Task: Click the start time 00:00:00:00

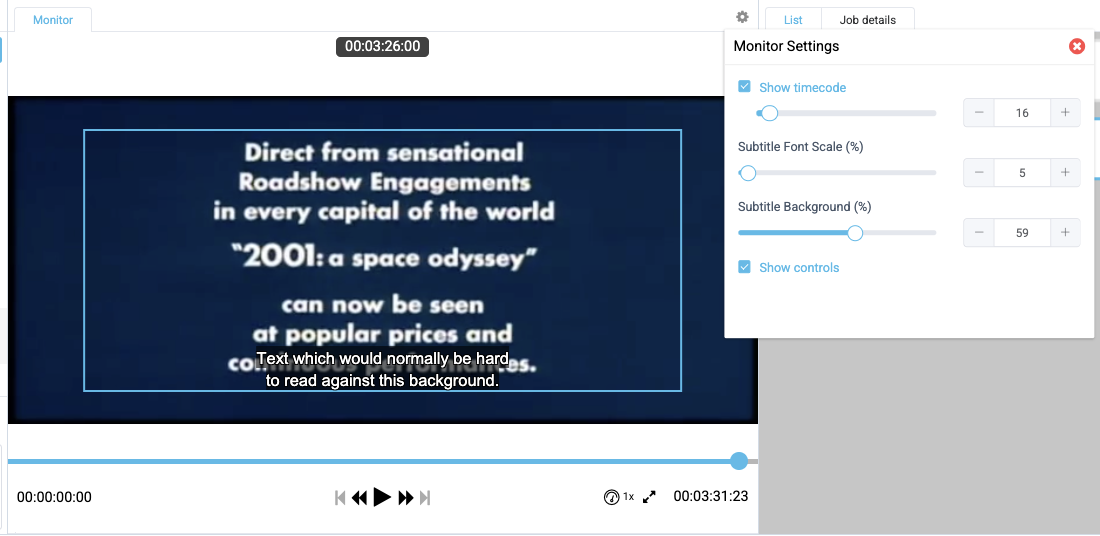Action: (54, 497)
